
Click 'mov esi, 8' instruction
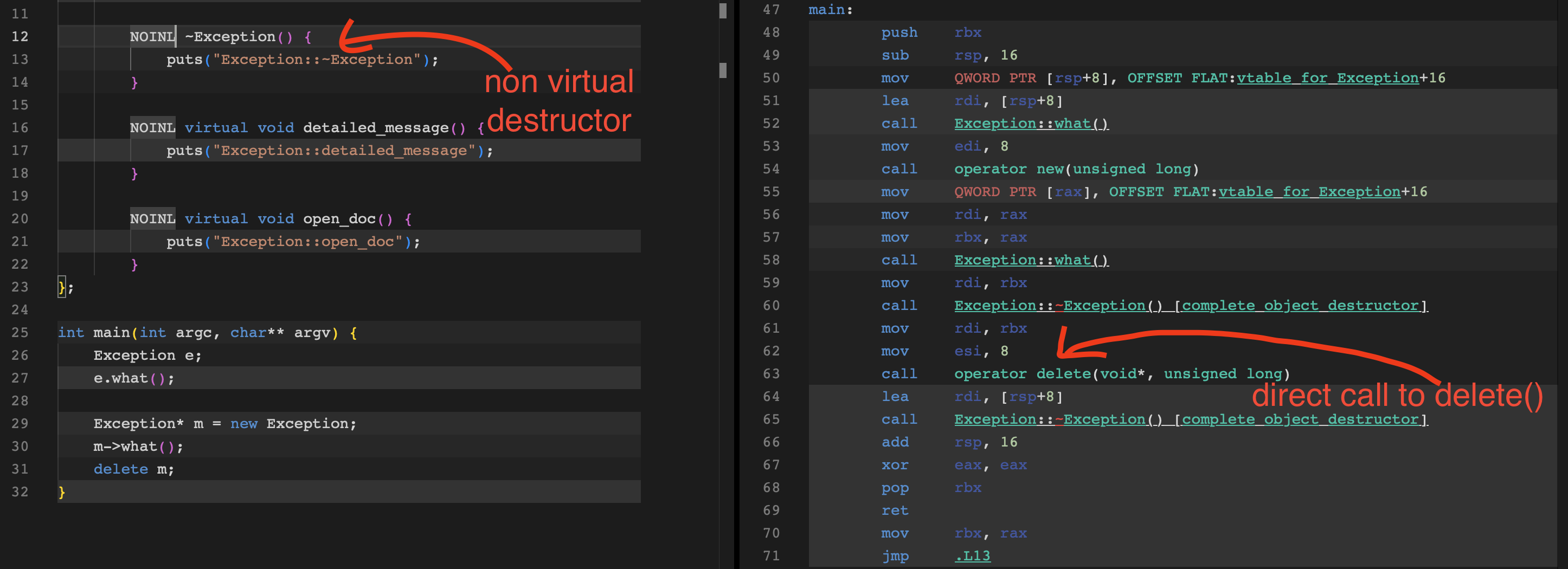[944, 351]
